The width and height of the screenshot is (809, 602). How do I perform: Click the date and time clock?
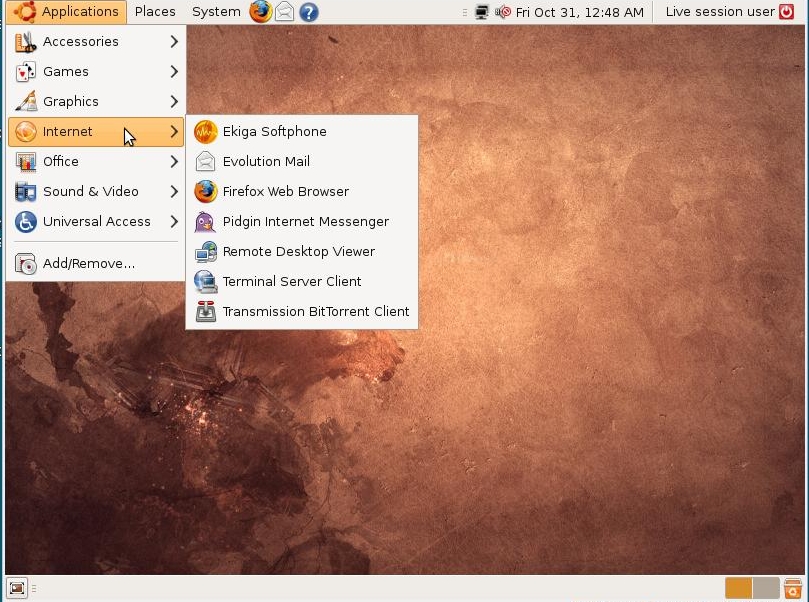(580, 12)
